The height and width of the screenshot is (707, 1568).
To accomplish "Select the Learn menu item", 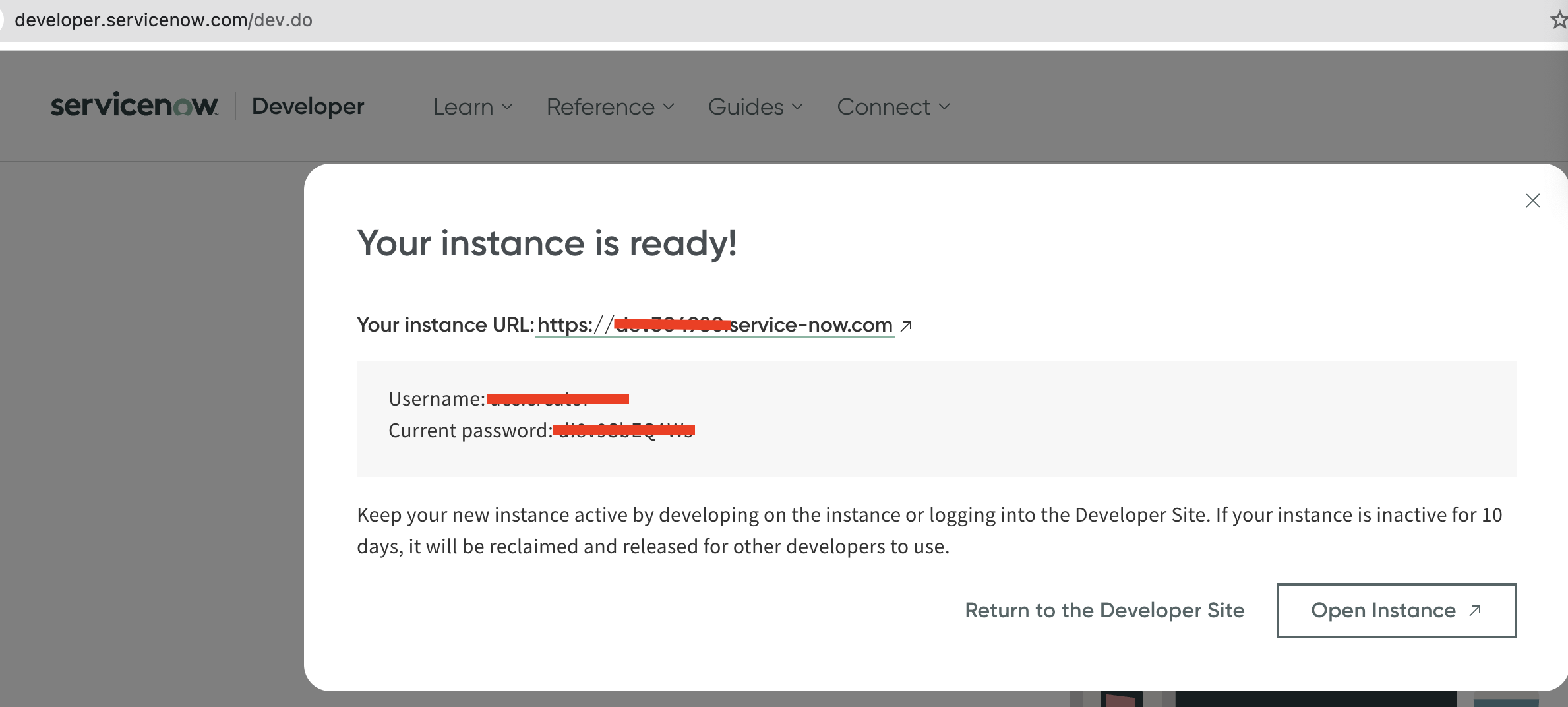I will [462, 106].
